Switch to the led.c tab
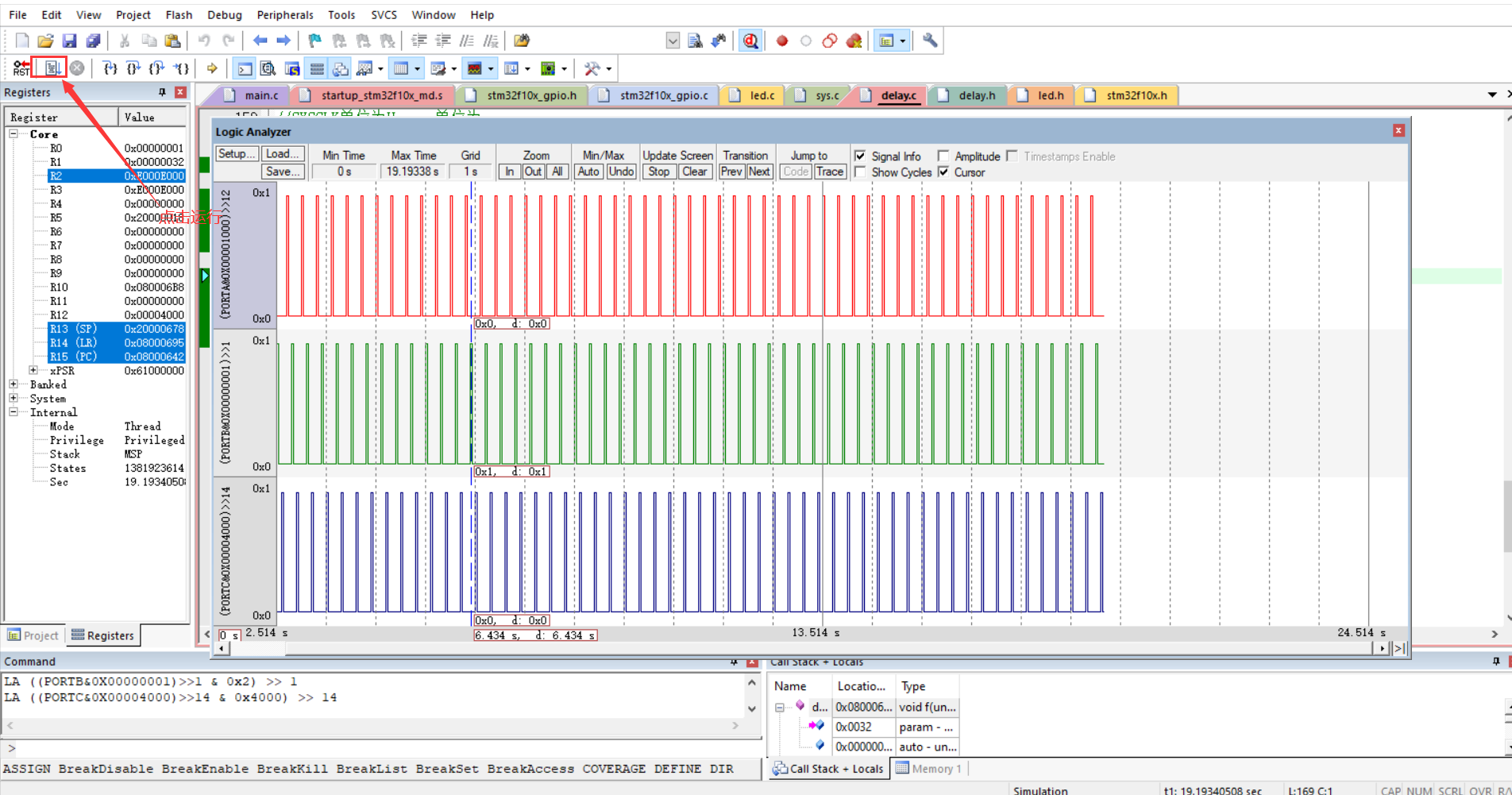 [753, 95]
